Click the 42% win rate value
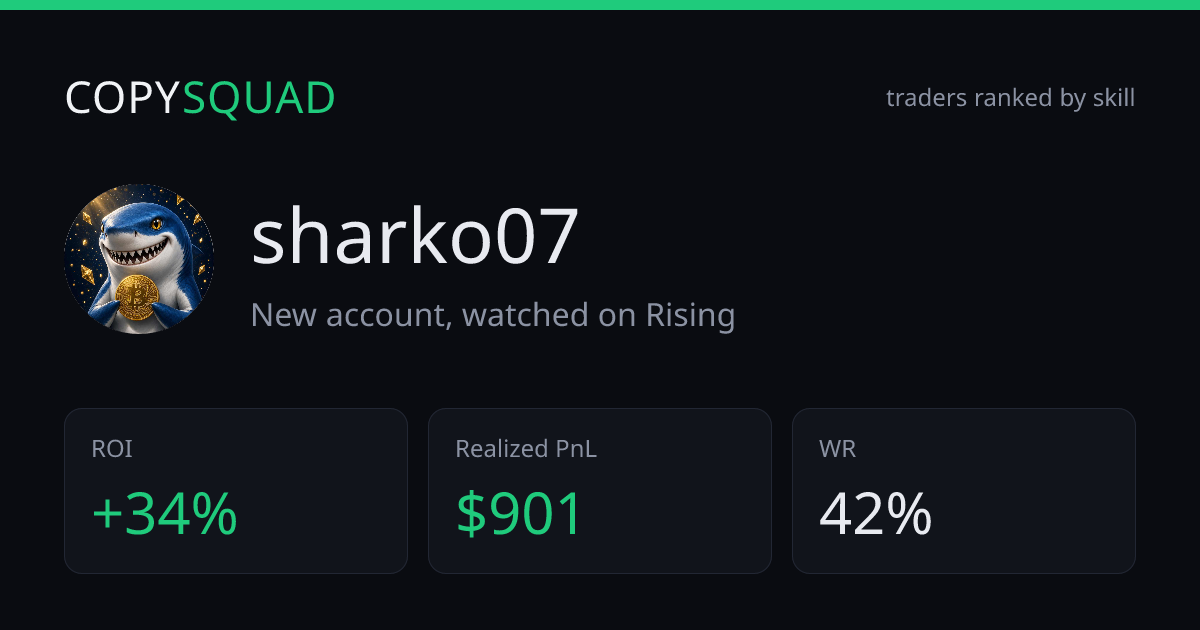Viewport: 1200px width, 630px height. pos(875,515)
